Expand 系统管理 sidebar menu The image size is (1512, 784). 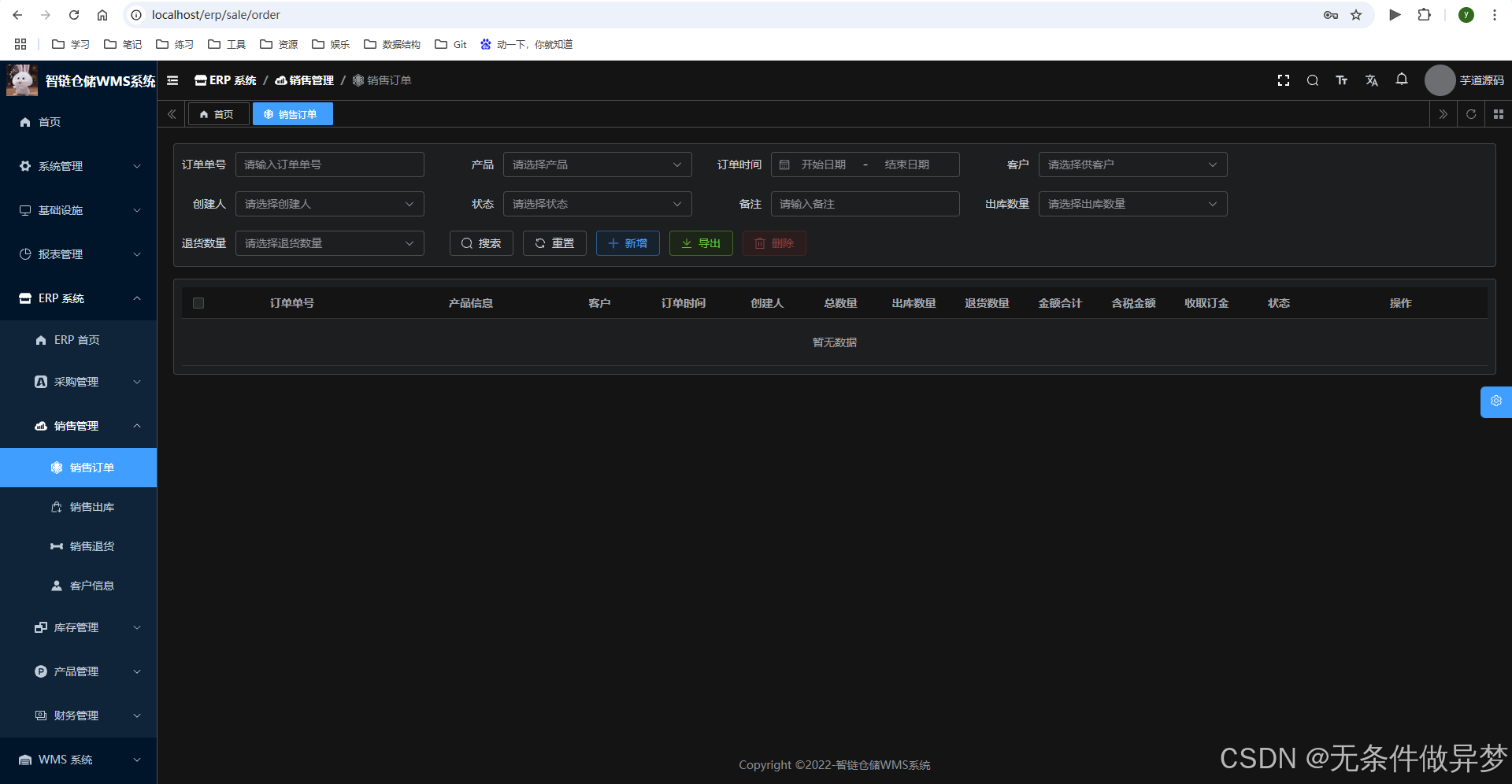[x=79, y=166]
